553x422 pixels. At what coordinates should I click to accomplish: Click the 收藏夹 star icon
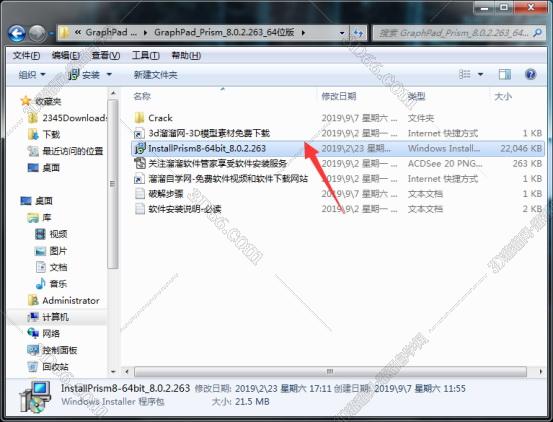[x=26, y=101]
